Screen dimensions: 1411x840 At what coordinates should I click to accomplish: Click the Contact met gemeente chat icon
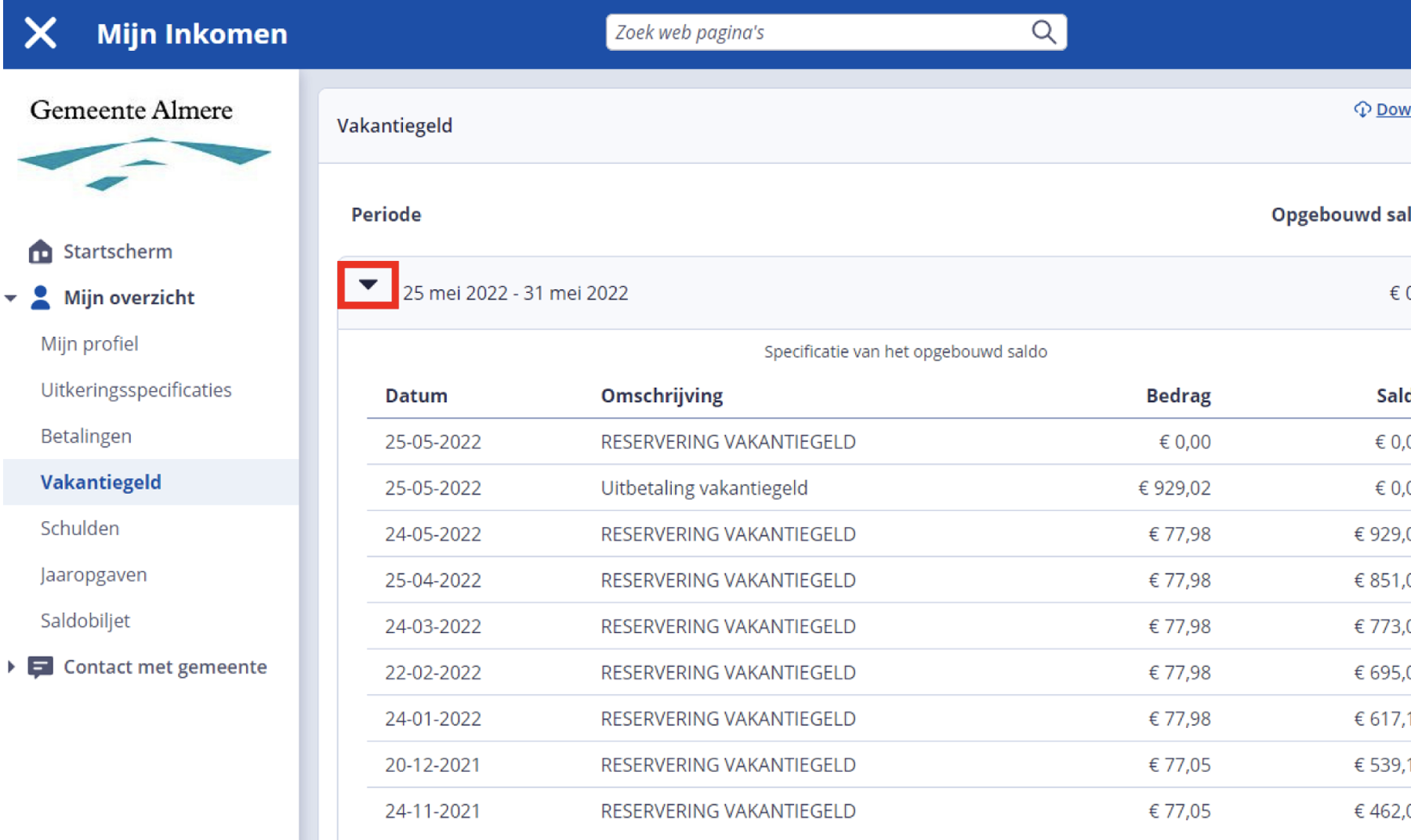click(x=40, y=667)
